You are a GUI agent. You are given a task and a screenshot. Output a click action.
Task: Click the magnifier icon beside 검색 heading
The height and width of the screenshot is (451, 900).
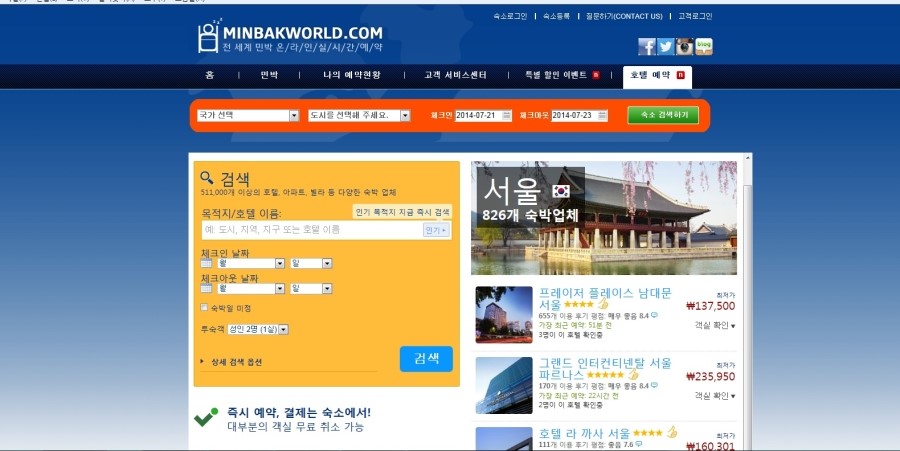coord(207,178)
